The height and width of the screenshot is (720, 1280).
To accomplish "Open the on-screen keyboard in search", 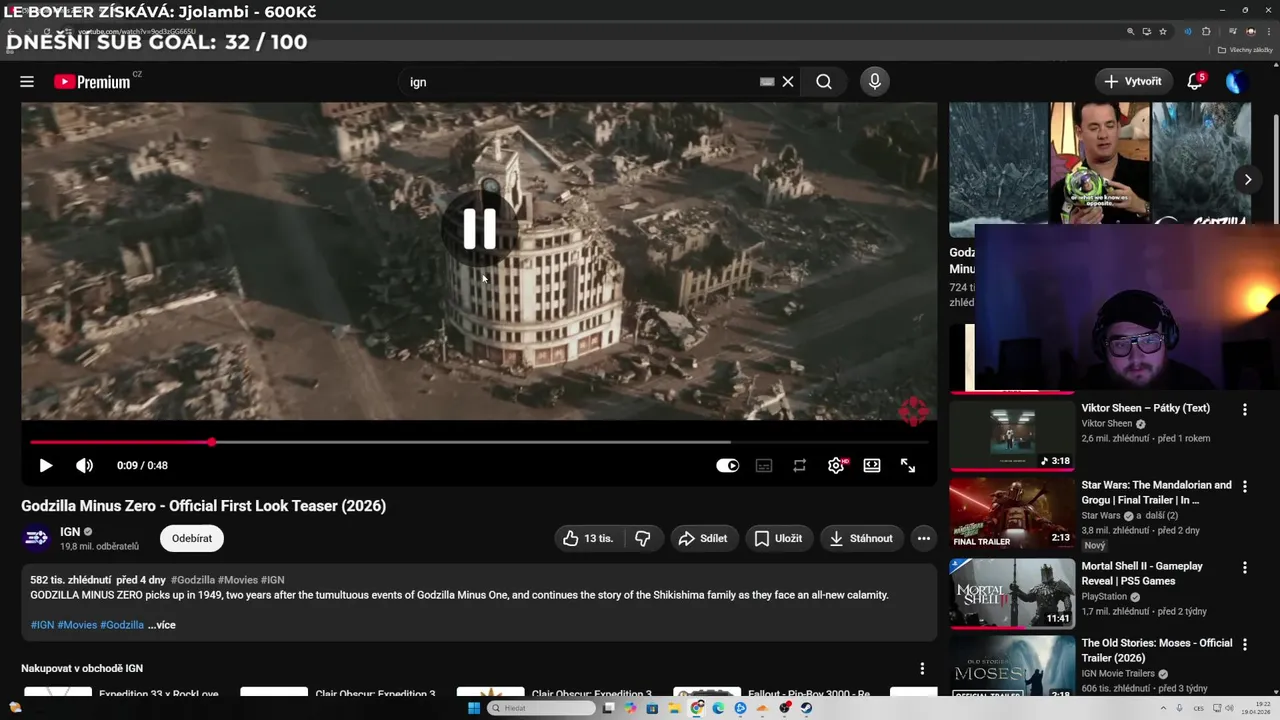I will tap(767, 82).
